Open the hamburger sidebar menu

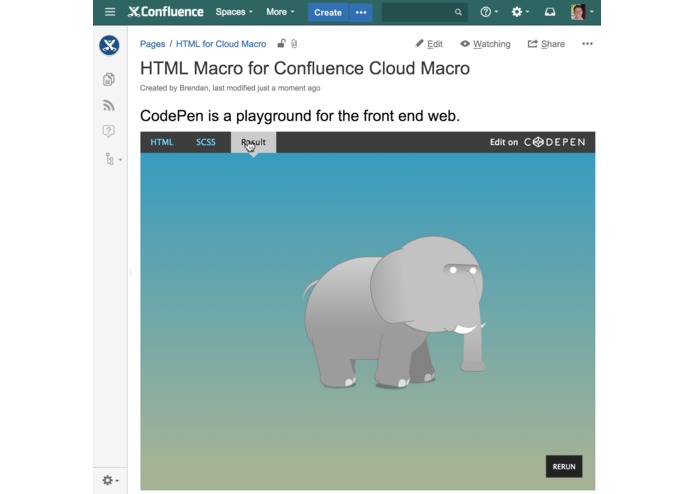point(110,12)
